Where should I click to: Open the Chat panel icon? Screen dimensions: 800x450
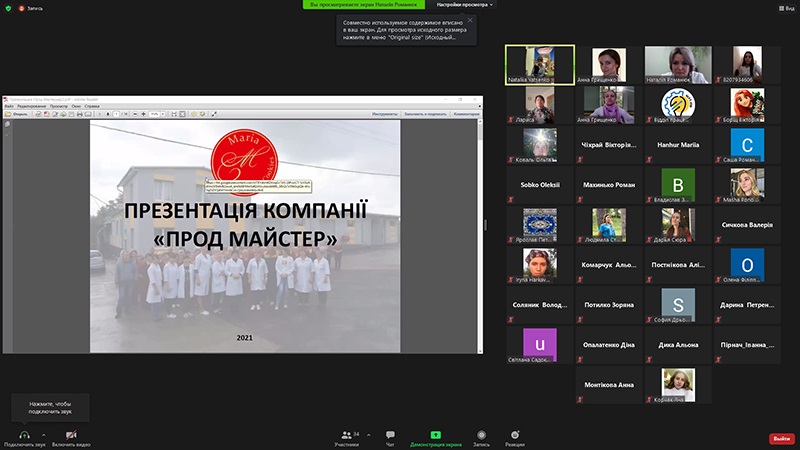point(390,434)
